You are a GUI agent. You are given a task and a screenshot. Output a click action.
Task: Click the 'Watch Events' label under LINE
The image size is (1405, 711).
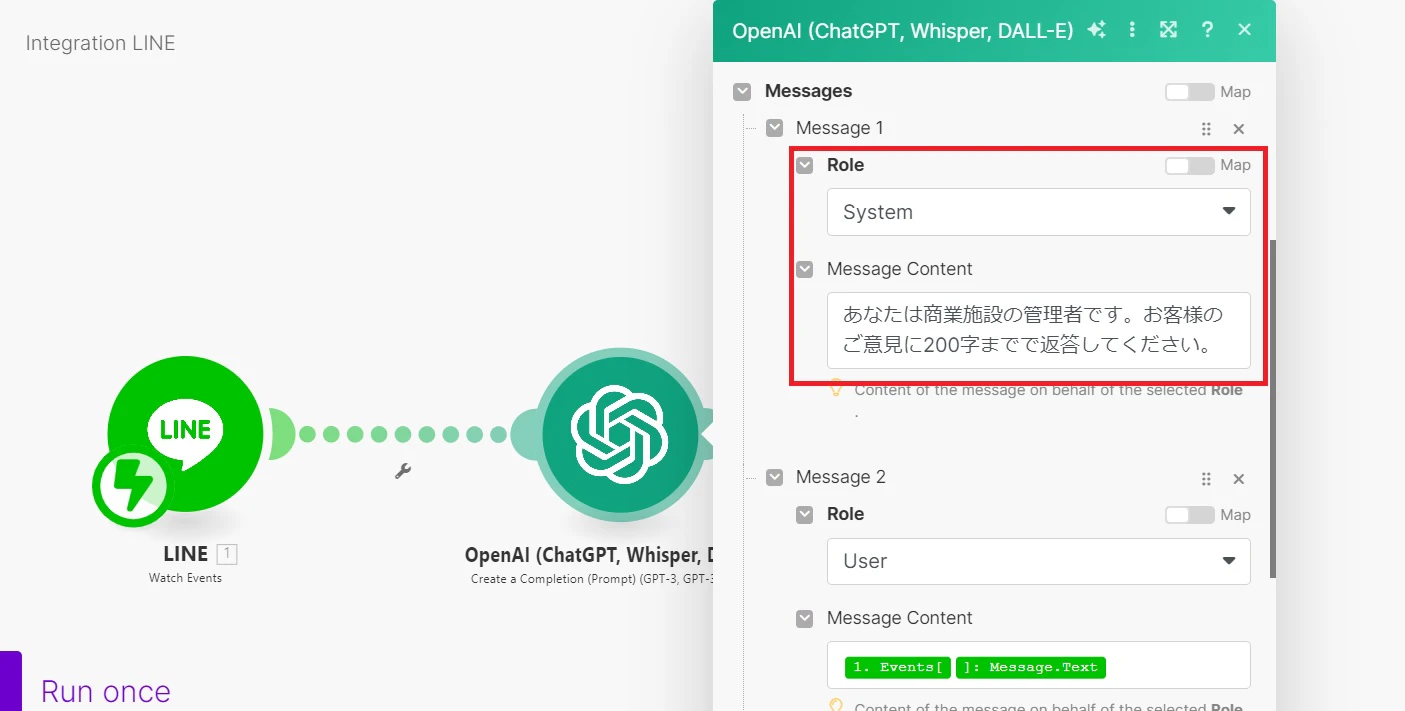185,578
